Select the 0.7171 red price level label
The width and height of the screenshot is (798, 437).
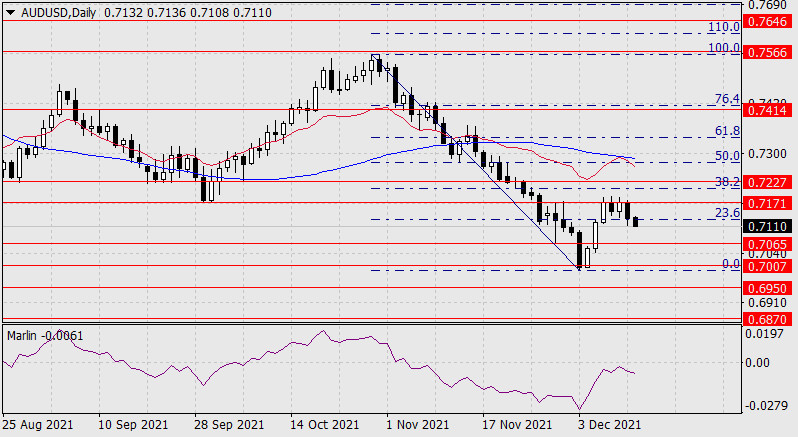point(767,203)
